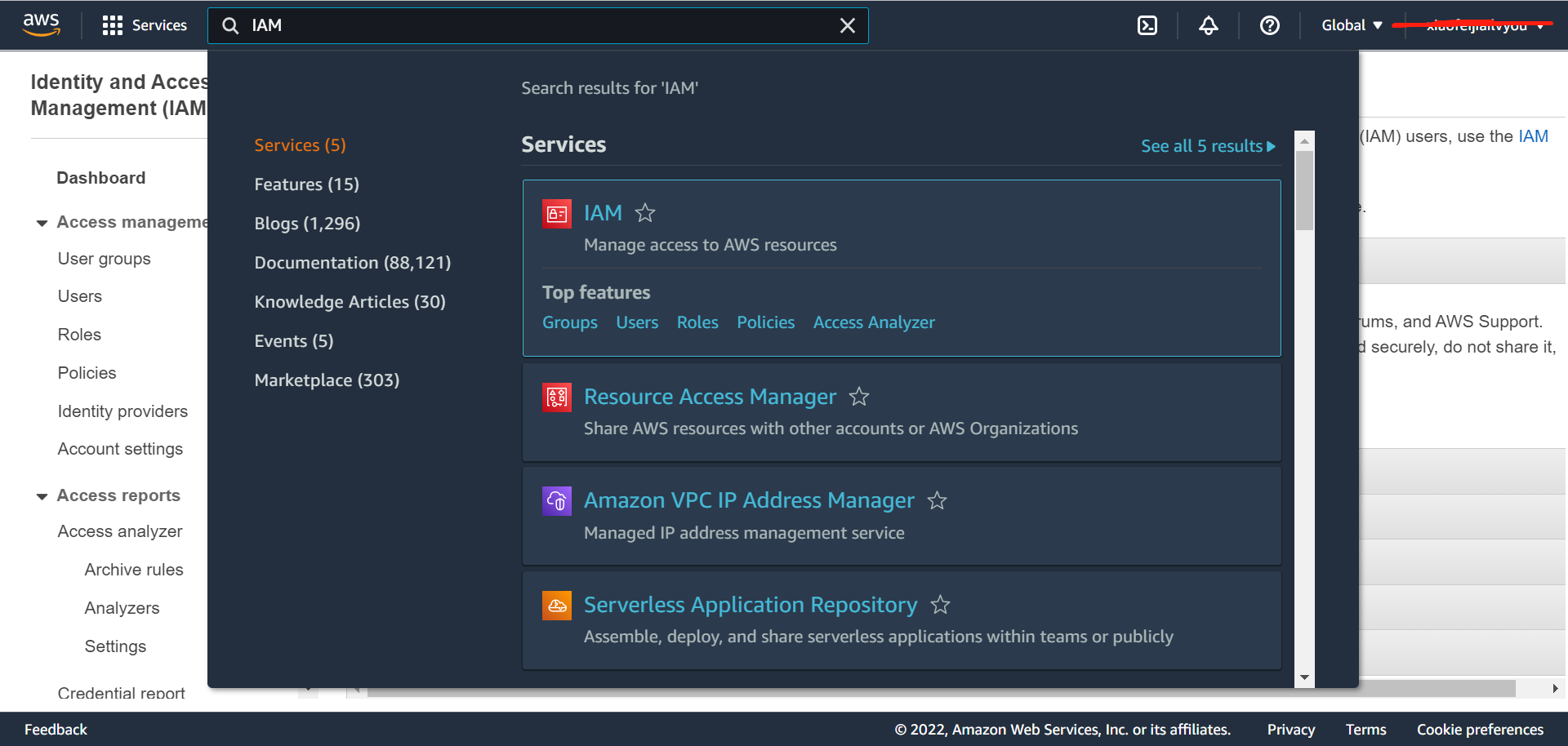
Task: Click the IAM link in page text
Action: (x=1533, y=136)
